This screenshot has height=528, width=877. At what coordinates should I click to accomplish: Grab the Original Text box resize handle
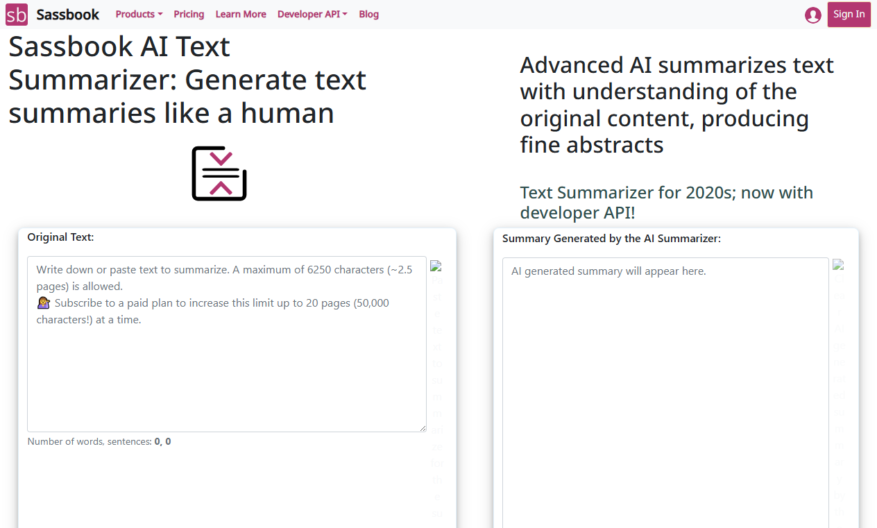[x=422, y=428]
